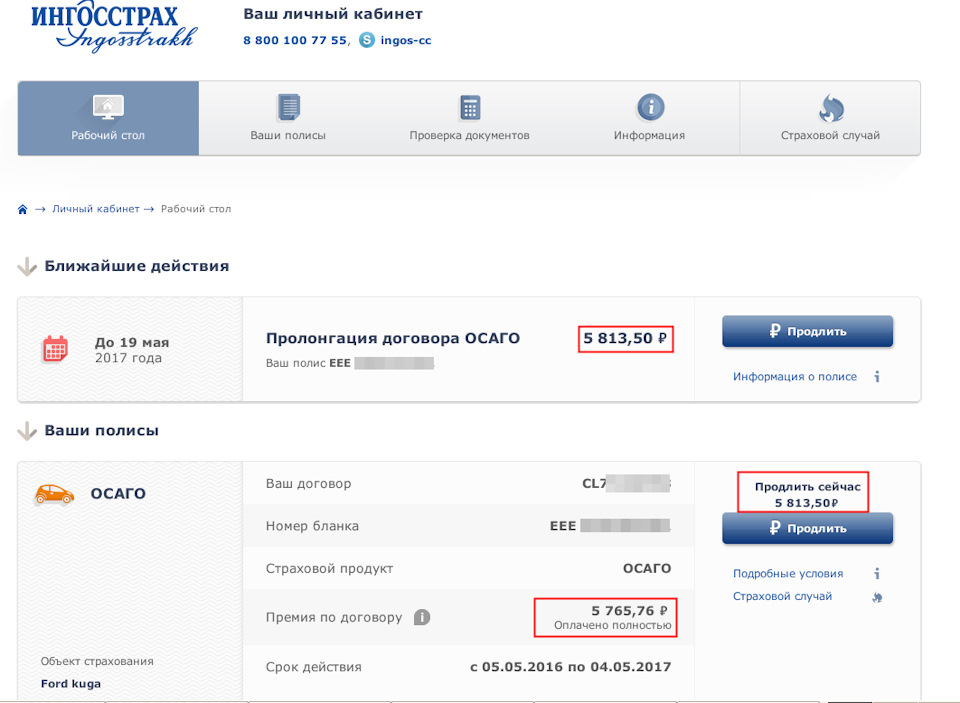
Task: Click the Информация info icon
Action: [650, 107]
